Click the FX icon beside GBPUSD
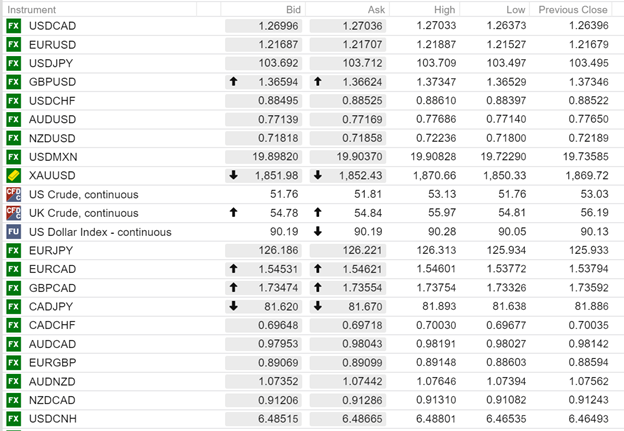 click(14, 82)
